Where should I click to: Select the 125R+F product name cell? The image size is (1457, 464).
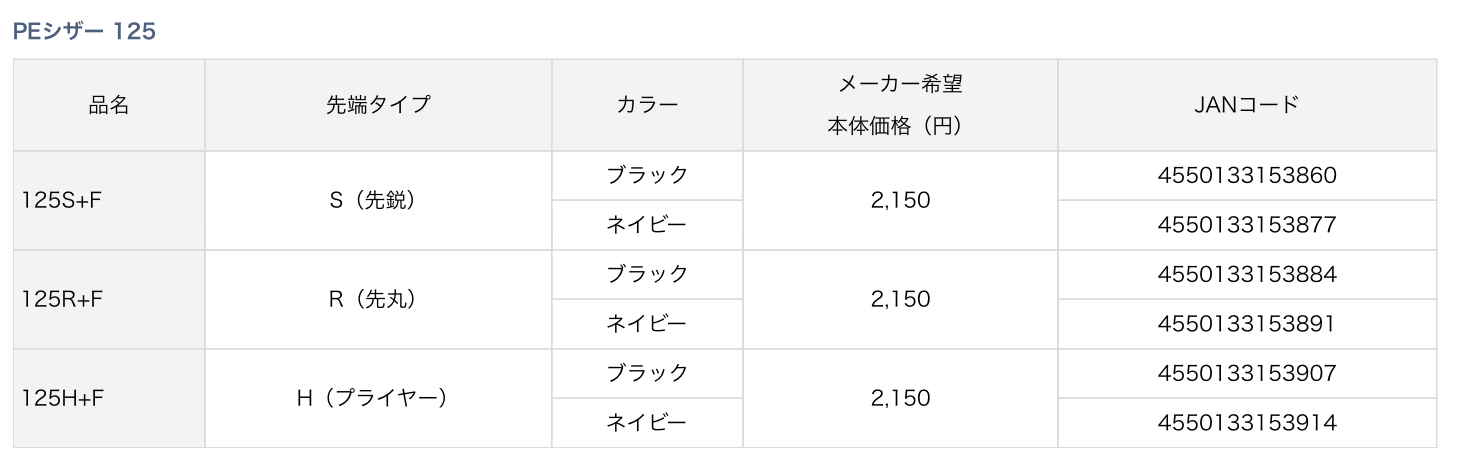[62, 299]
